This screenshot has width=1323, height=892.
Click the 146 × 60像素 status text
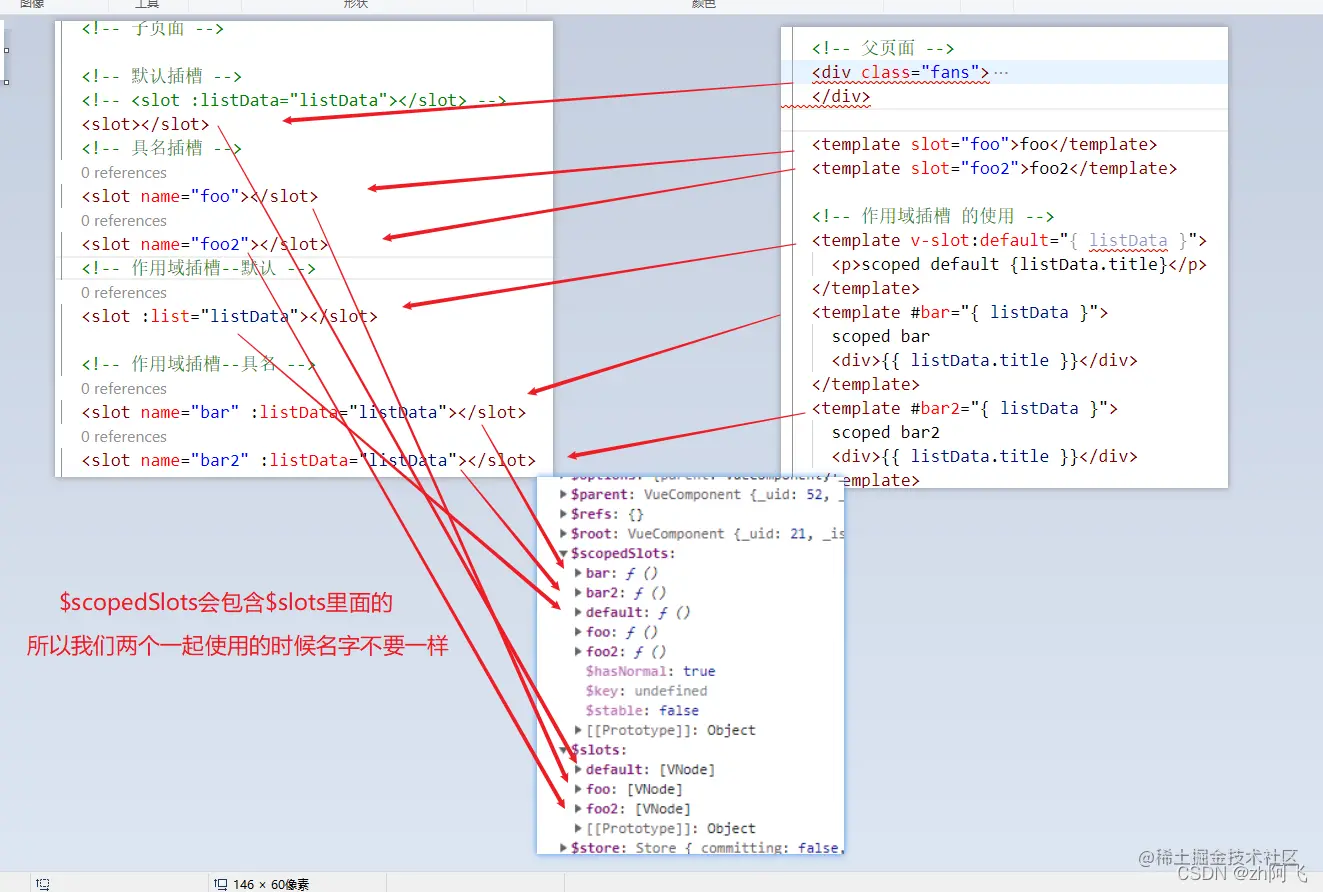(x=271, y=885)
